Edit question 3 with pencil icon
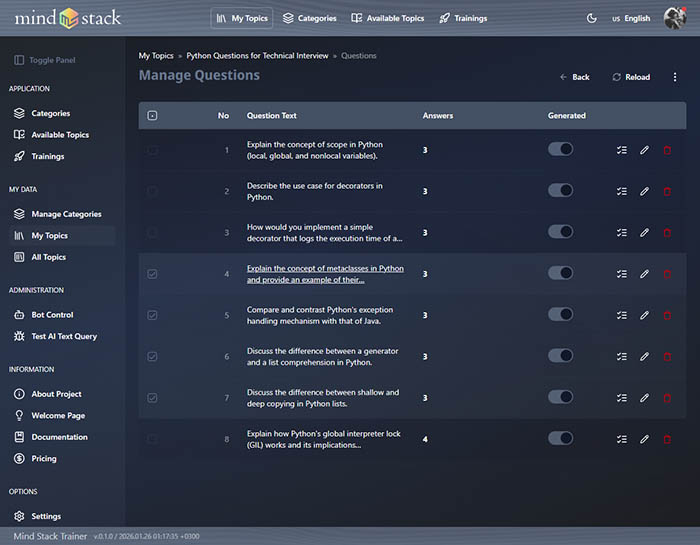Viewport: 700px width, 545px height. click(644, 233)
